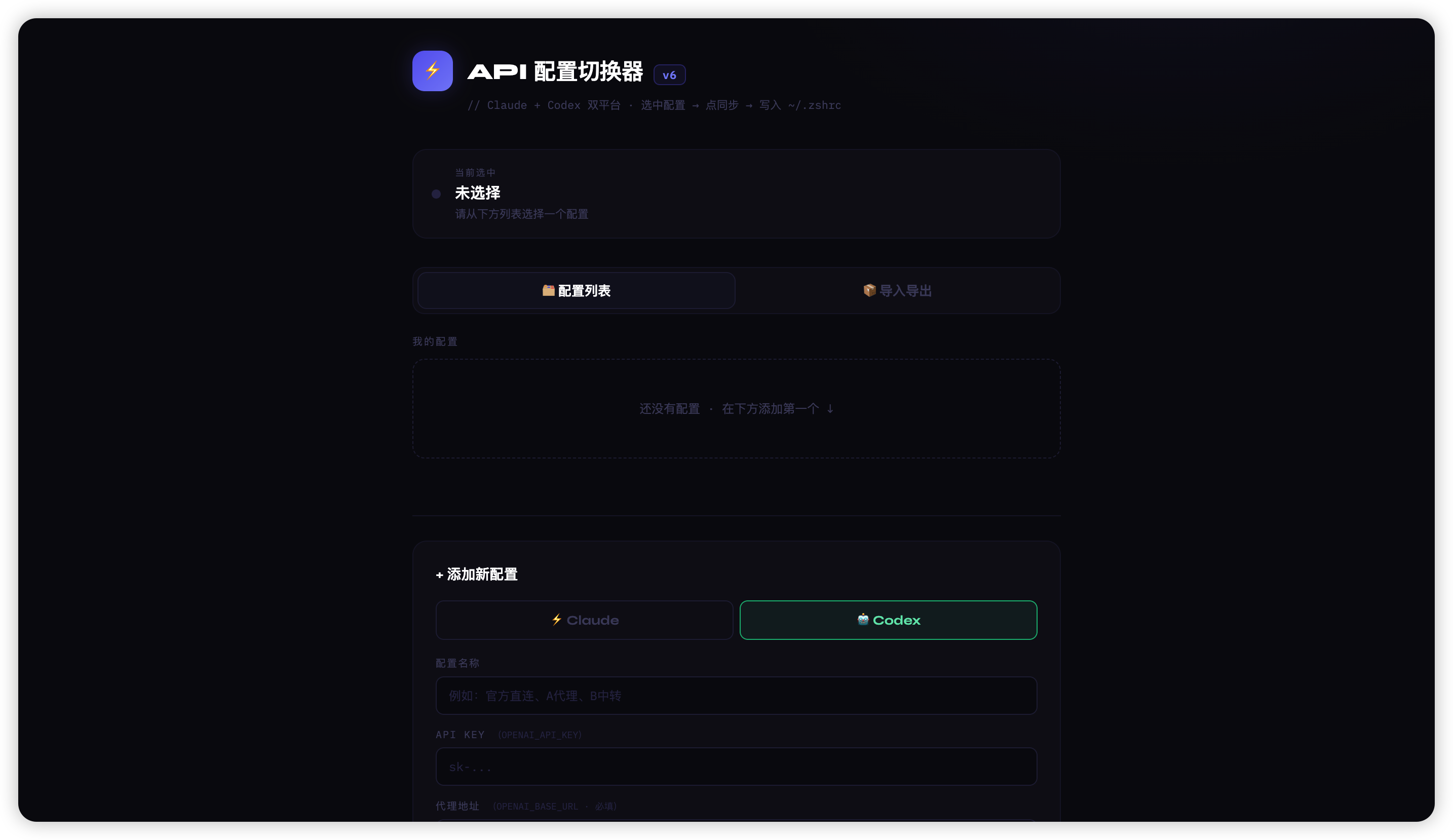Click the 我的配置 section label
Viewport: 1453px width, 840px height.
point(435,342)
